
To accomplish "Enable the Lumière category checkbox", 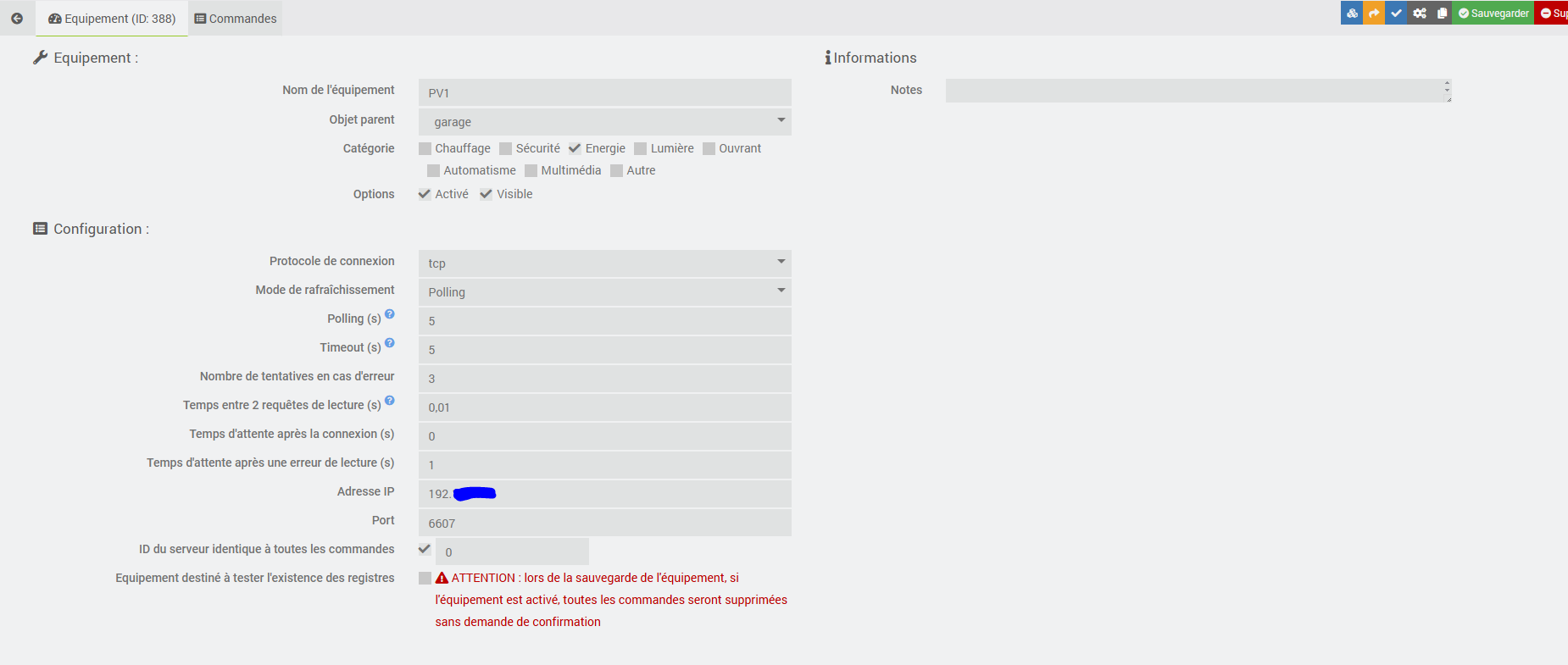I will click(x=641, y=149).
